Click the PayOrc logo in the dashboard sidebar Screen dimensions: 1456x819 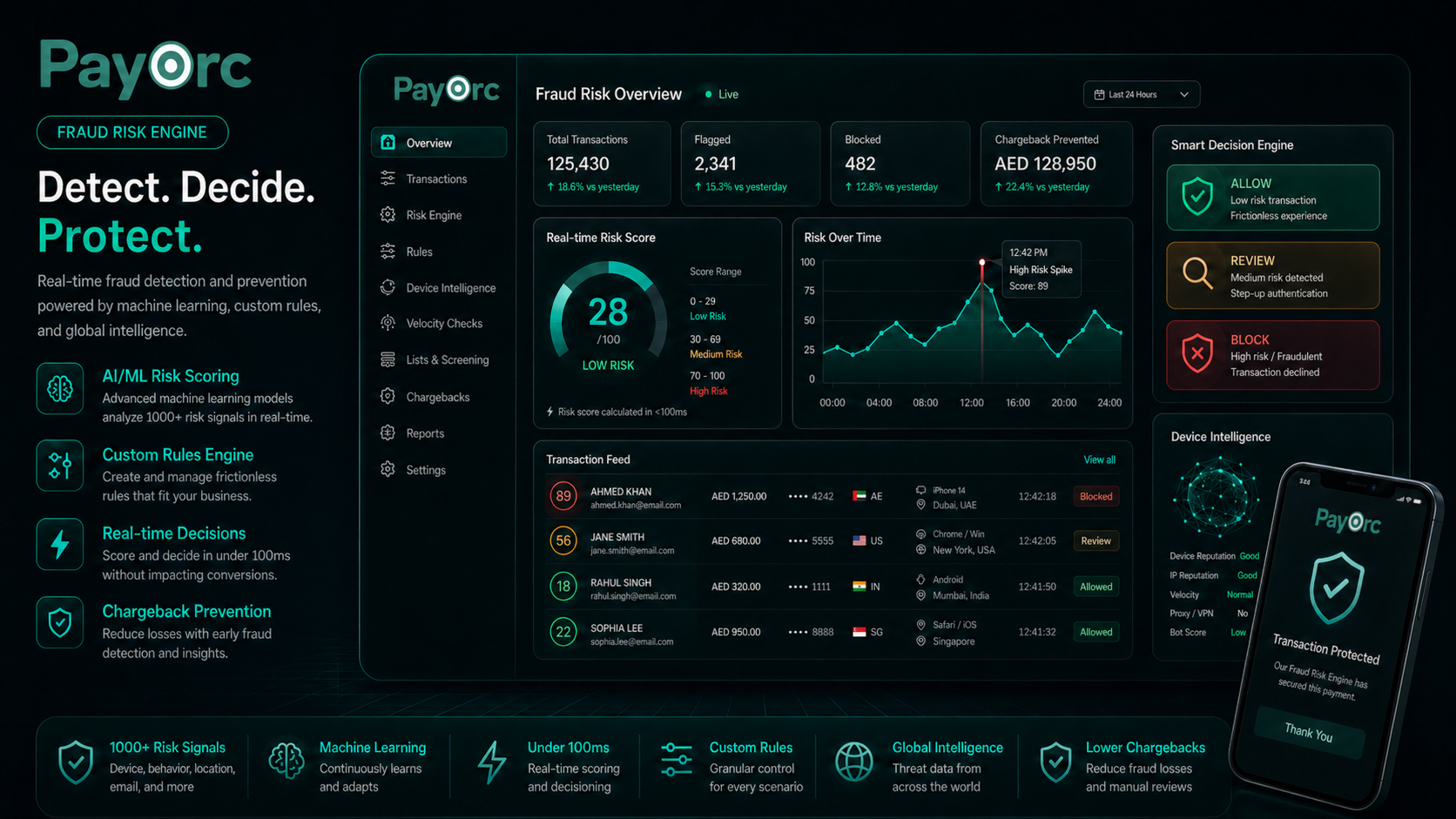point(446,89)
